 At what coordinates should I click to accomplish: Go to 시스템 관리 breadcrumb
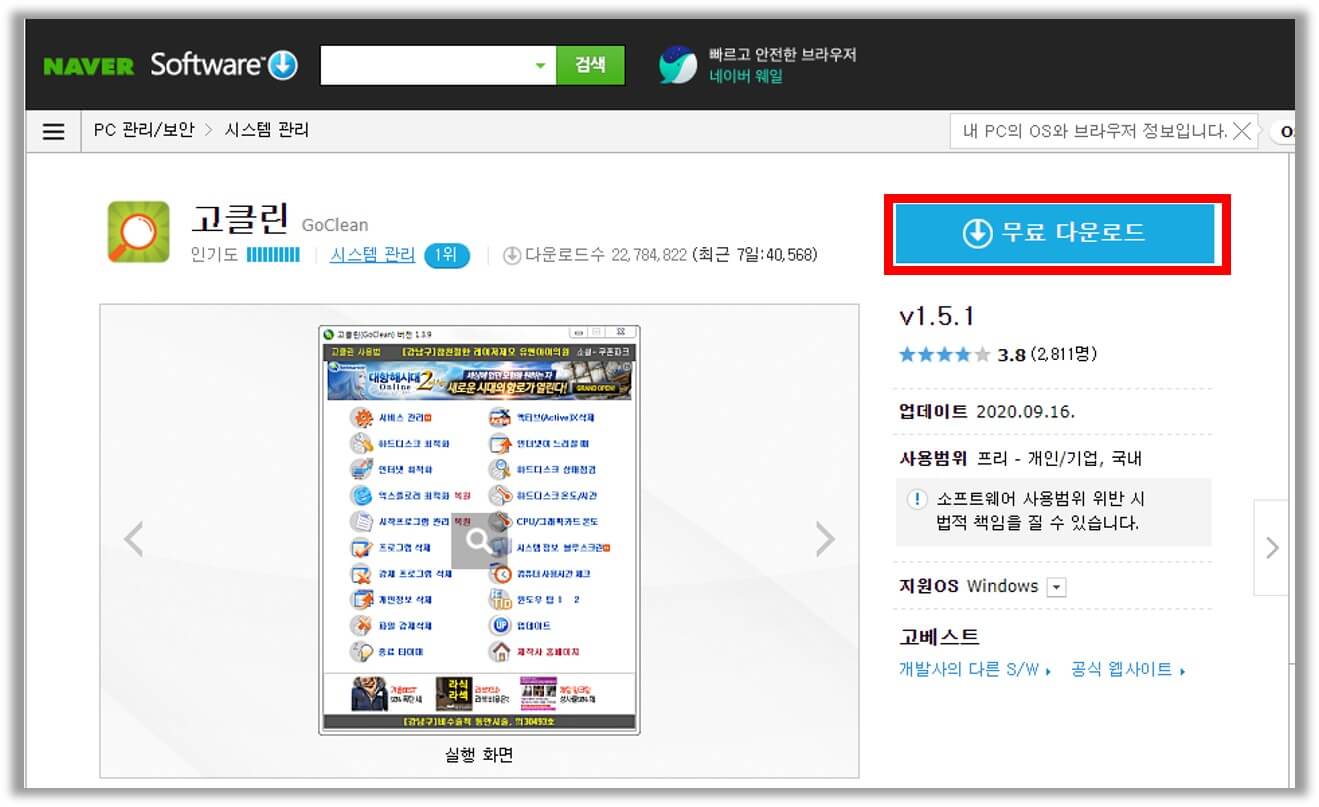267,130
